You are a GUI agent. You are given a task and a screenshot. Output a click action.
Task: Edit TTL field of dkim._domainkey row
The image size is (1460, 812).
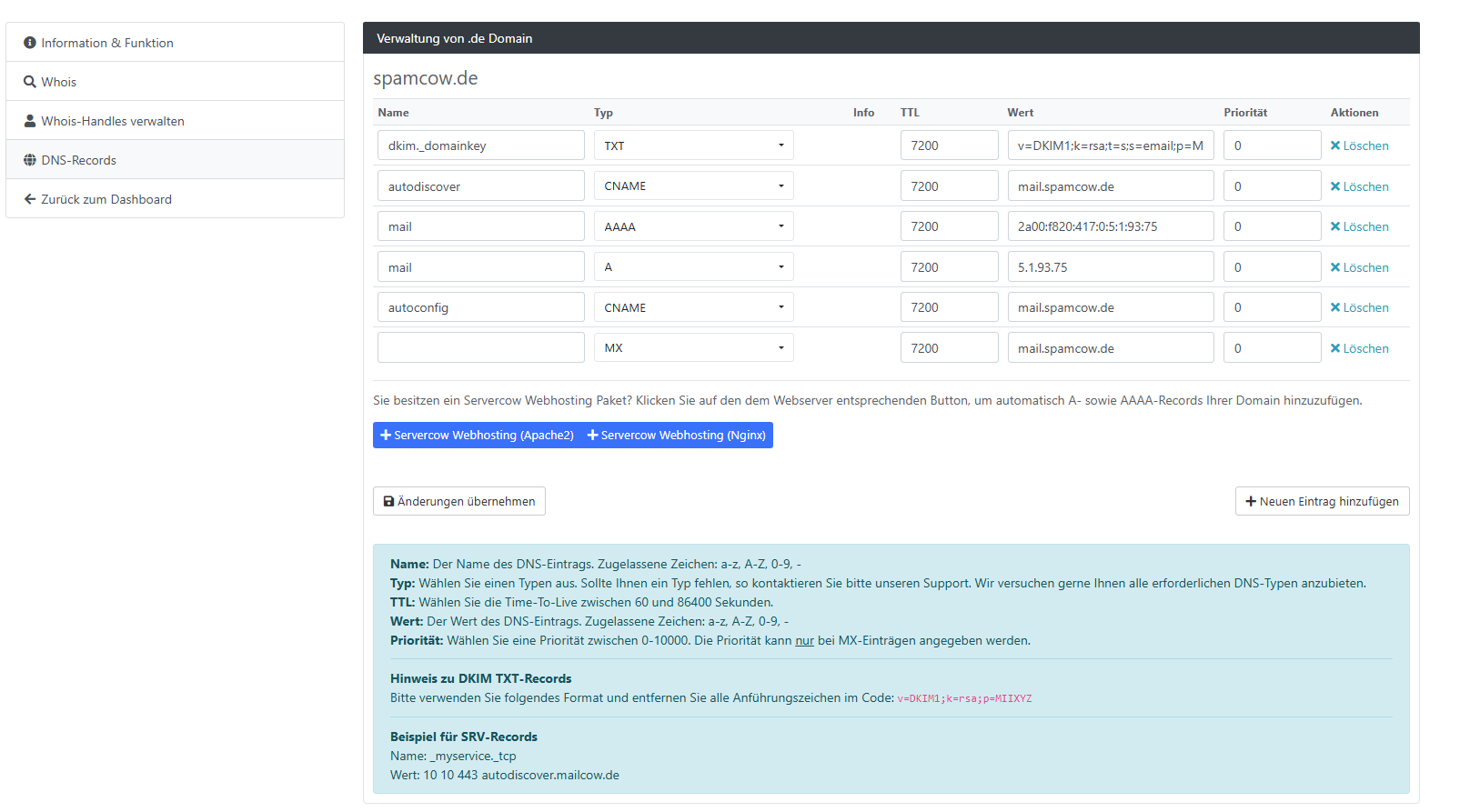tap(949, 145)
